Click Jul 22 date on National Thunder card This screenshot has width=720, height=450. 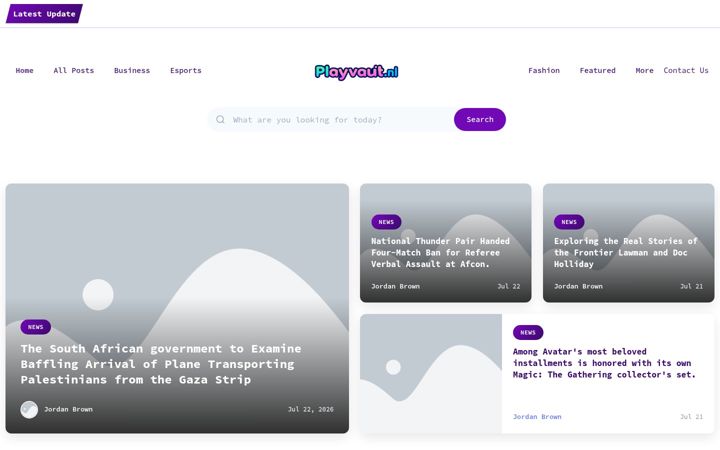click(509, 286)
